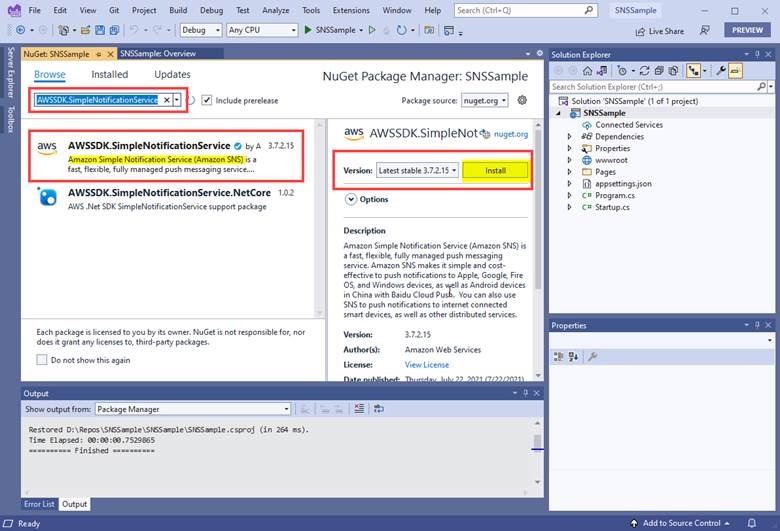
Task: Click the Open File folder icon in toolbar
Action: click(86, 30)
